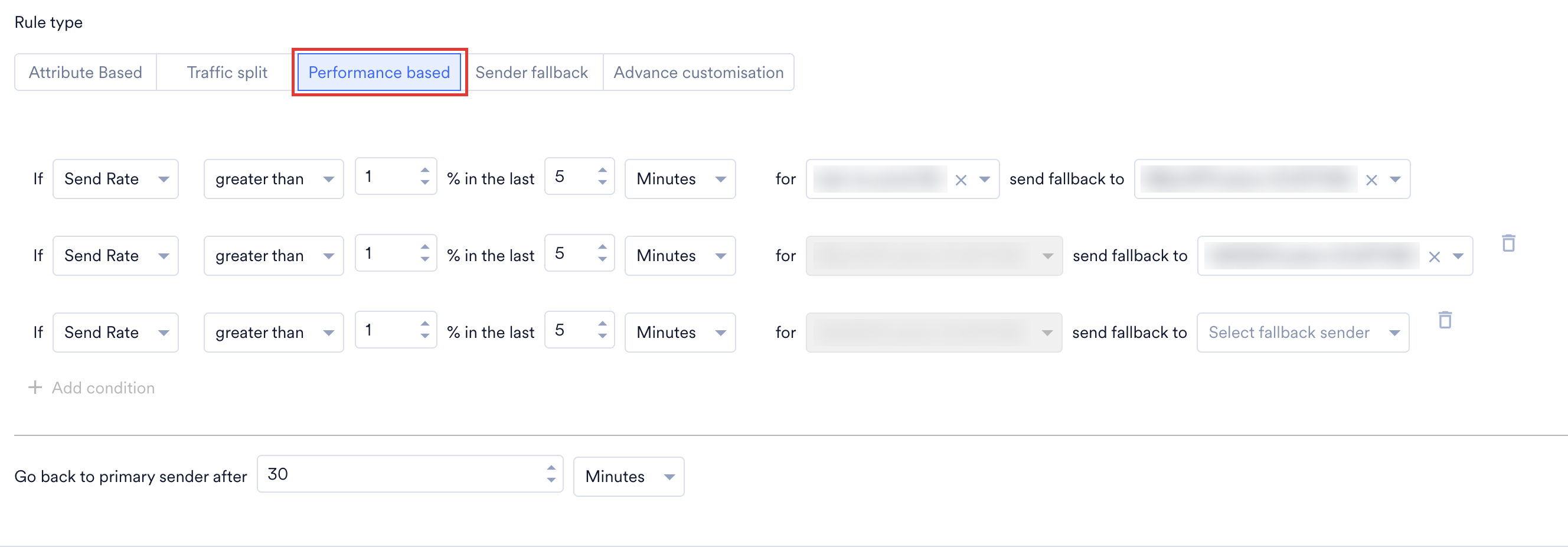Open the second row greater than dropdown
This screenshot has width=1568, height=547.
(x=274, y=256)
